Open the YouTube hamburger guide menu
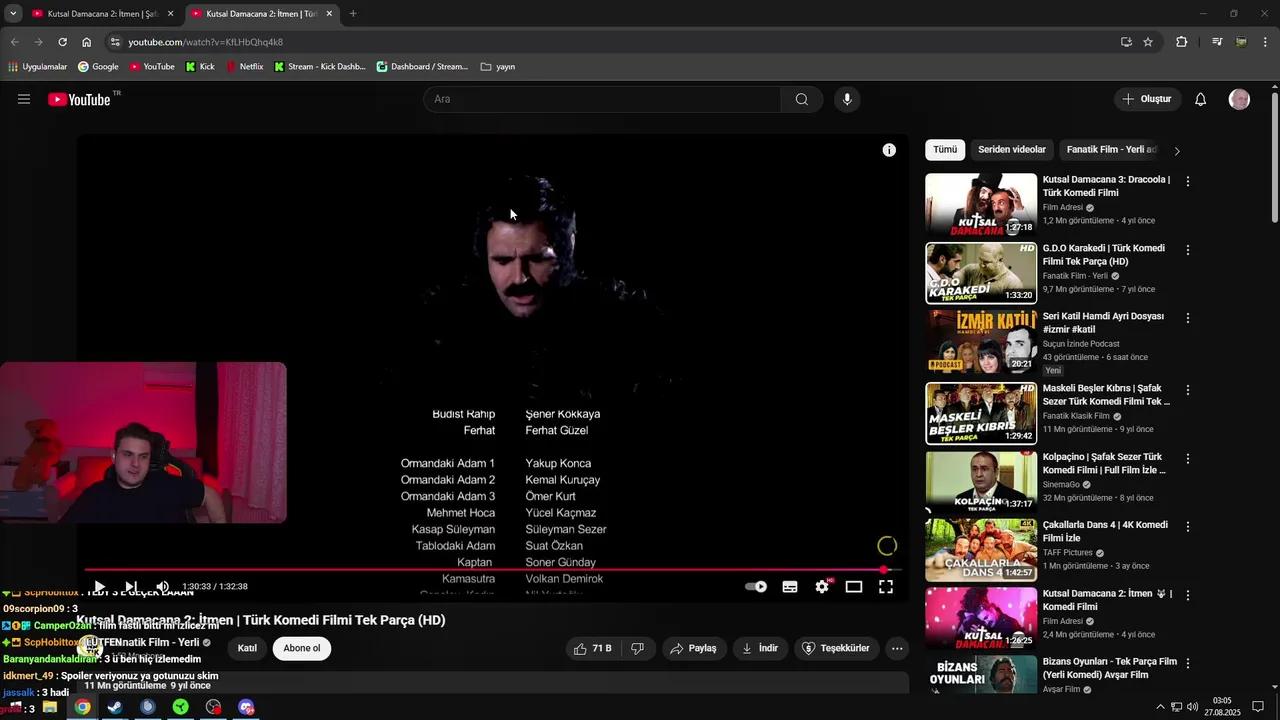This screenshot has height=720, width=1280. [24, 99]
